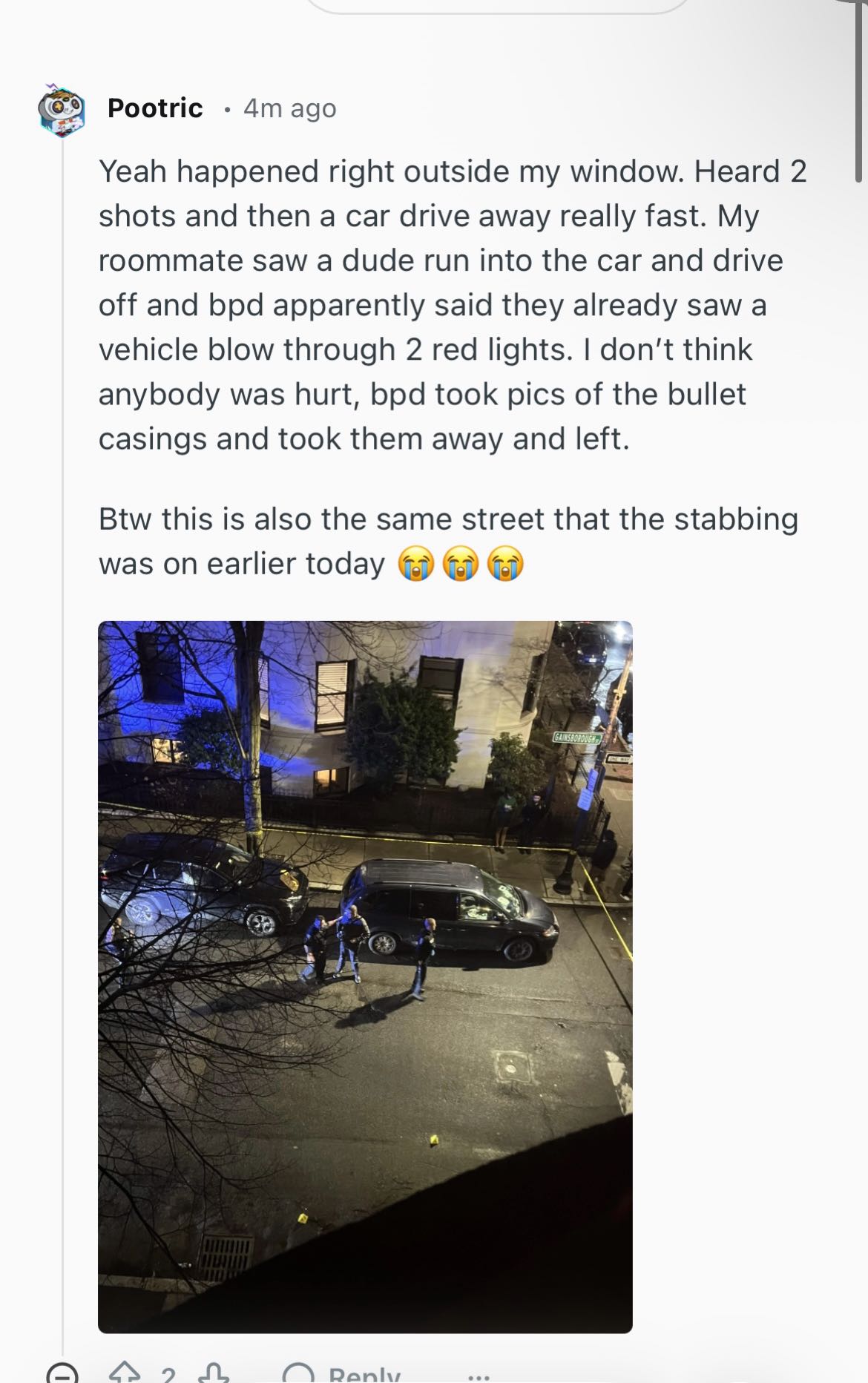Tap the 'Btw this is also' sentence

[448, 542]
